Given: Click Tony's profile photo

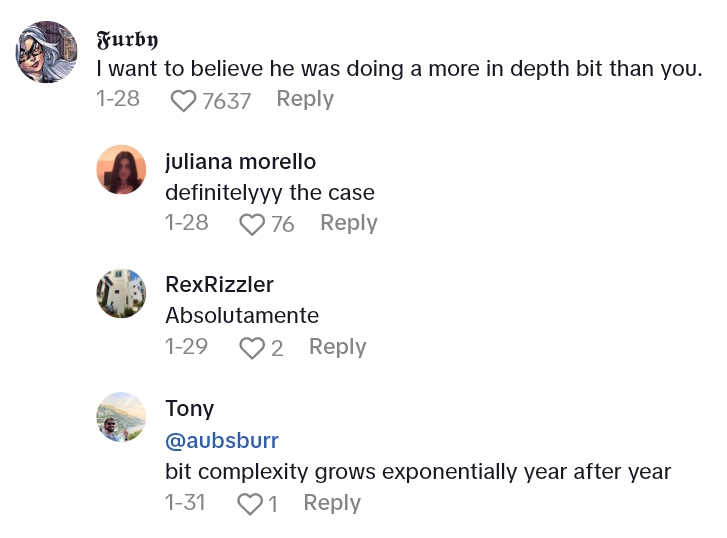Looking at the screenshot, I should pos(121,417).
